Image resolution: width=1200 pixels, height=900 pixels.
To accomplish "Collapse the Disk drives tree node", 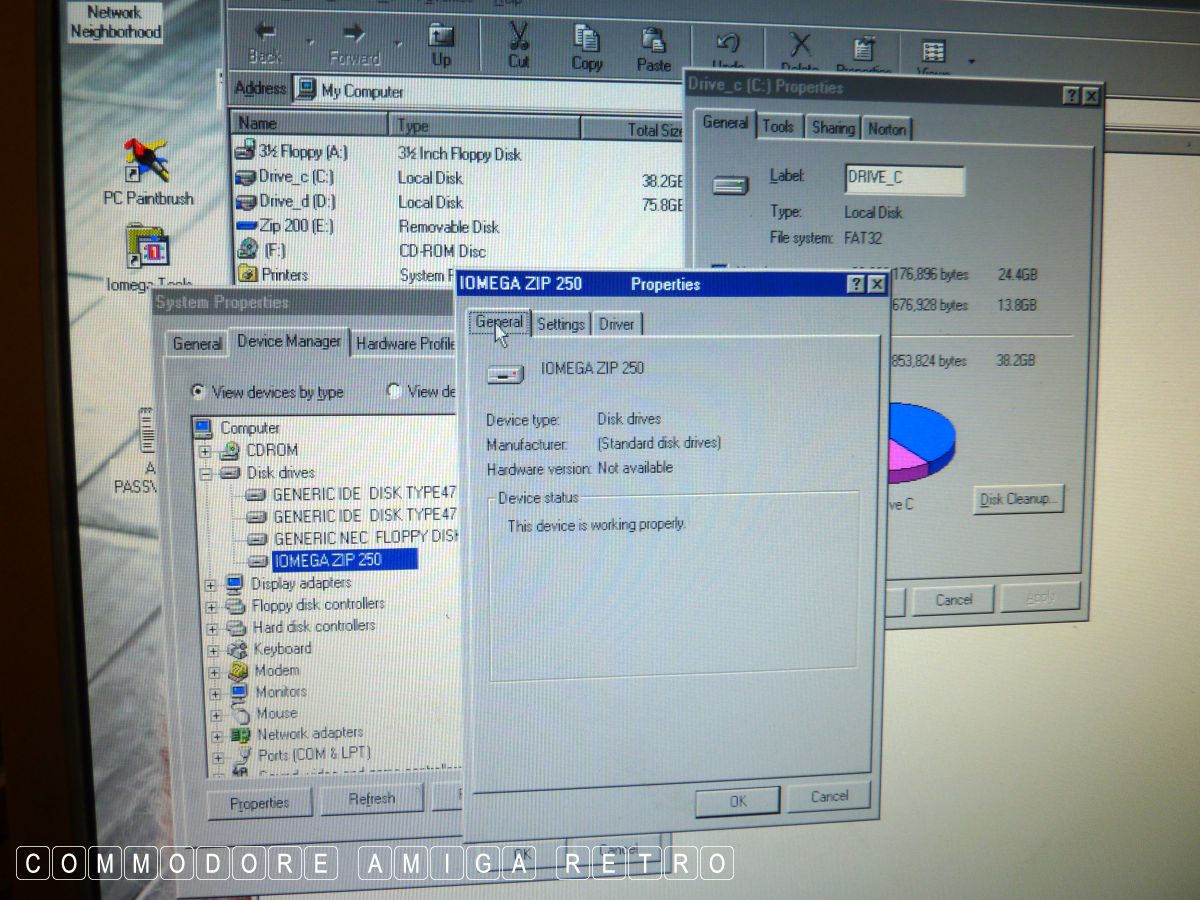I will click(206, 473).
